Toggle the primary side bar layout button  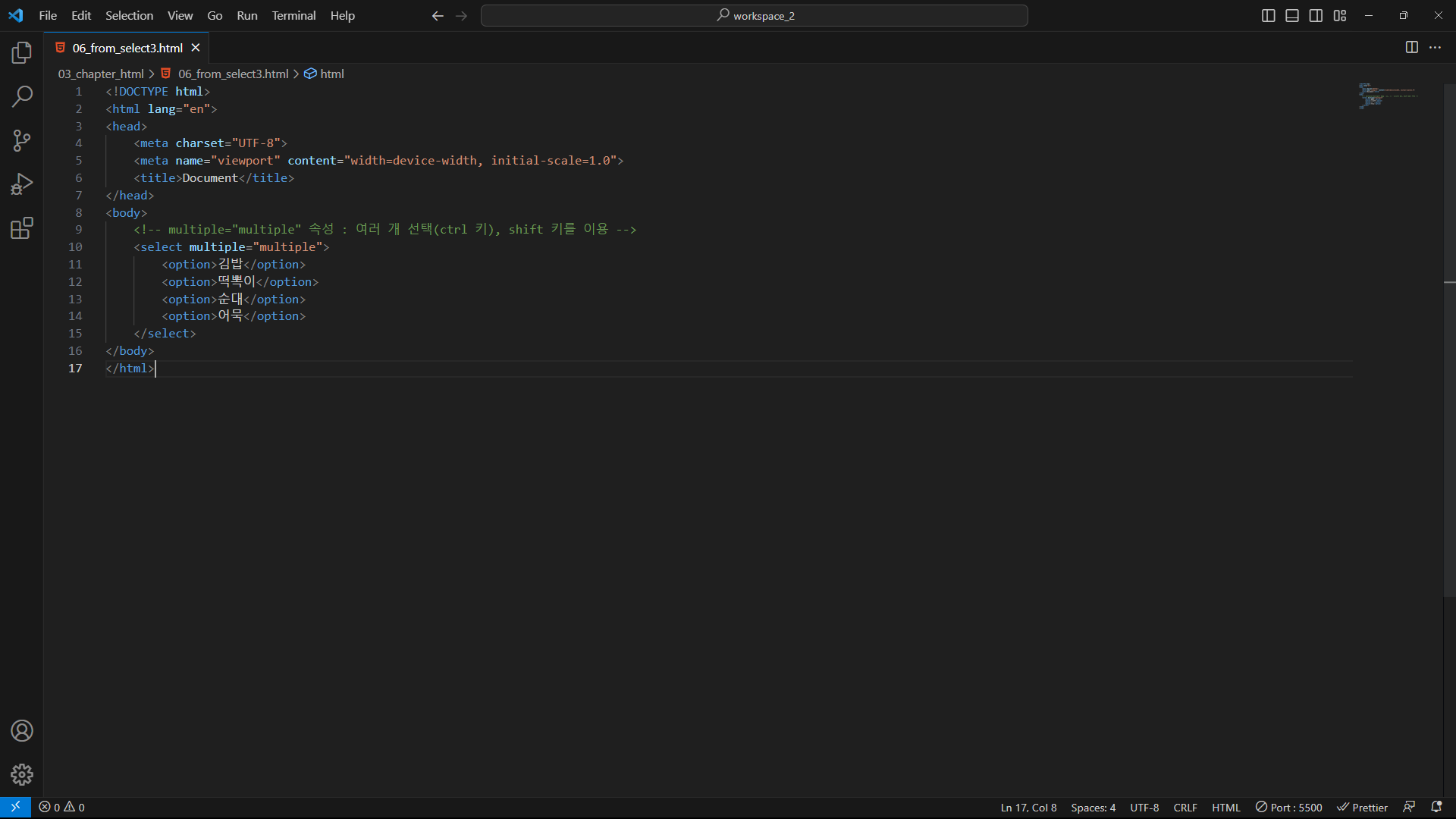point(1268,15)
